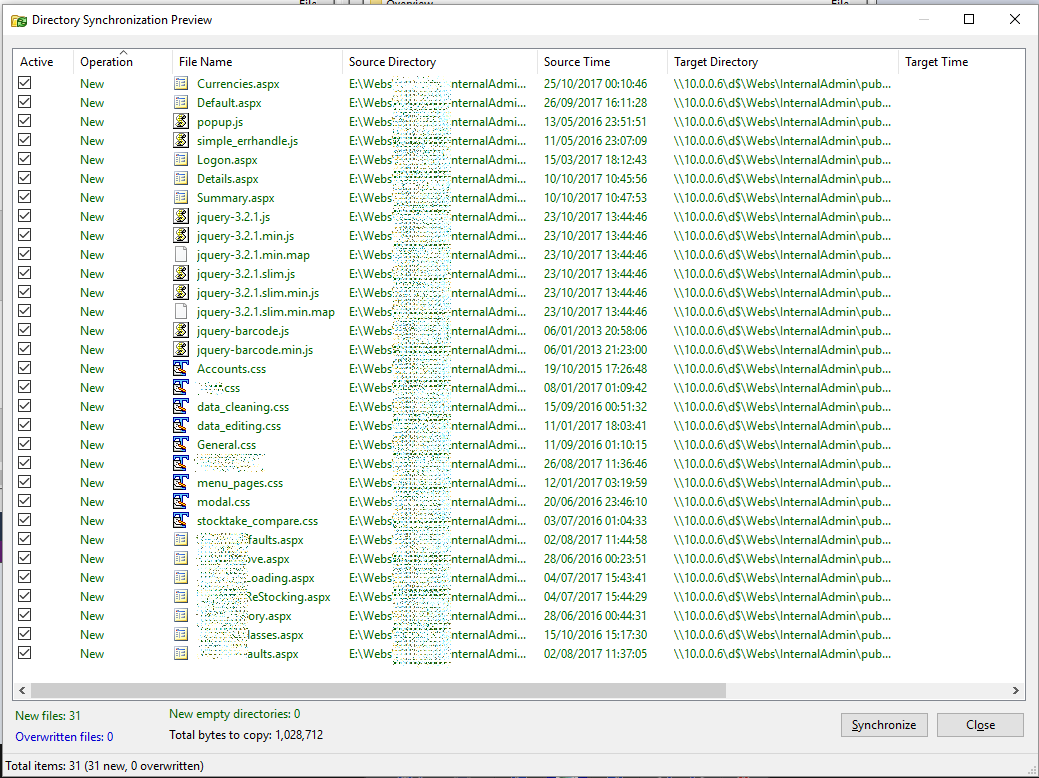Click the Default.aspx file icon
The width and height of the screenshot is (1039, 778).
point(181,102)
